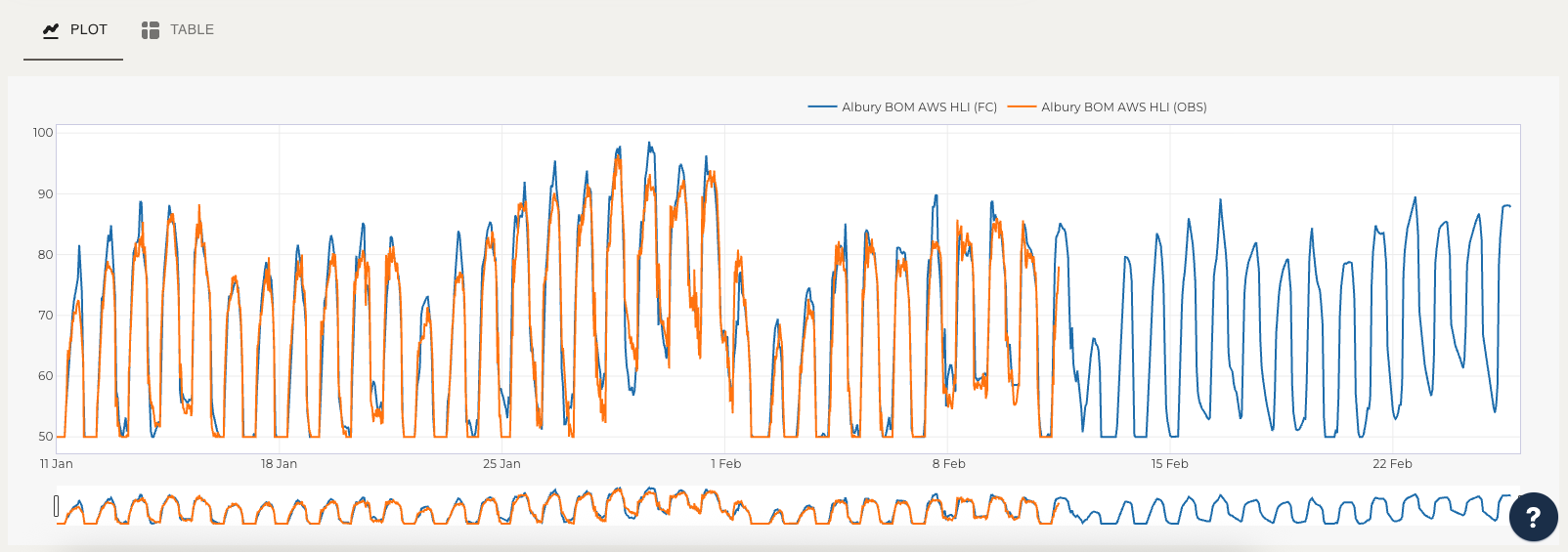Click the 15 Feb x-axis label

point(1169,464)
